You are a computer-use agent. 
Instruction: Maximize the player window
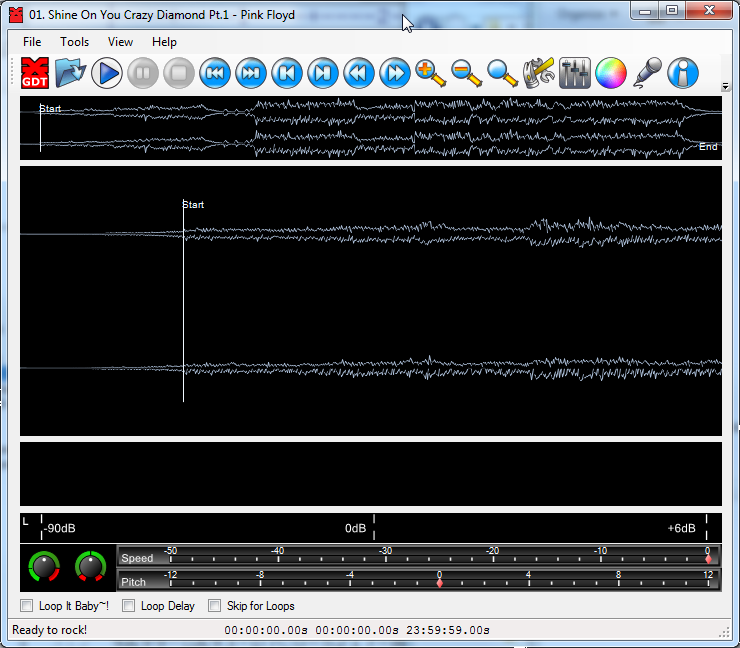[x=672, y=10]
